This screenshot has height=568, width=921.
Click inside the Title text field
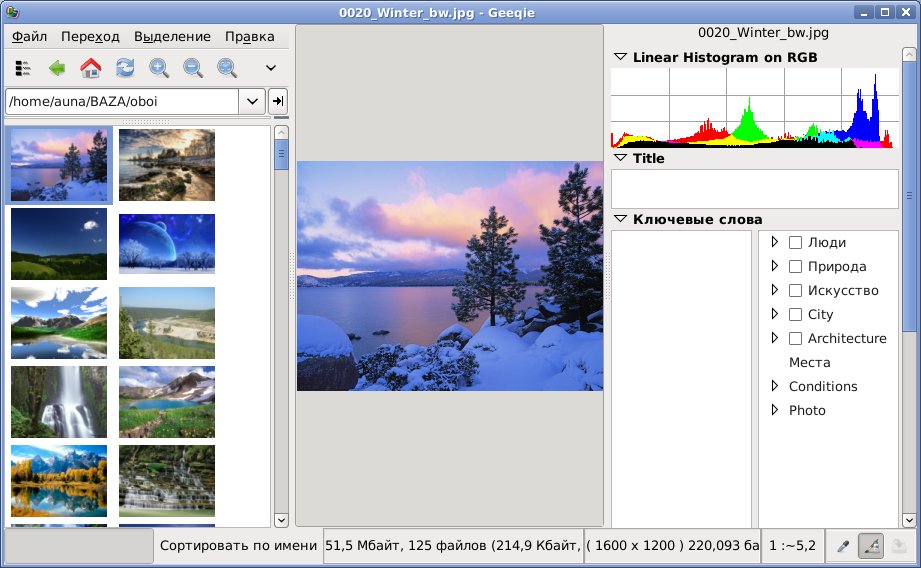click(755, 189)
